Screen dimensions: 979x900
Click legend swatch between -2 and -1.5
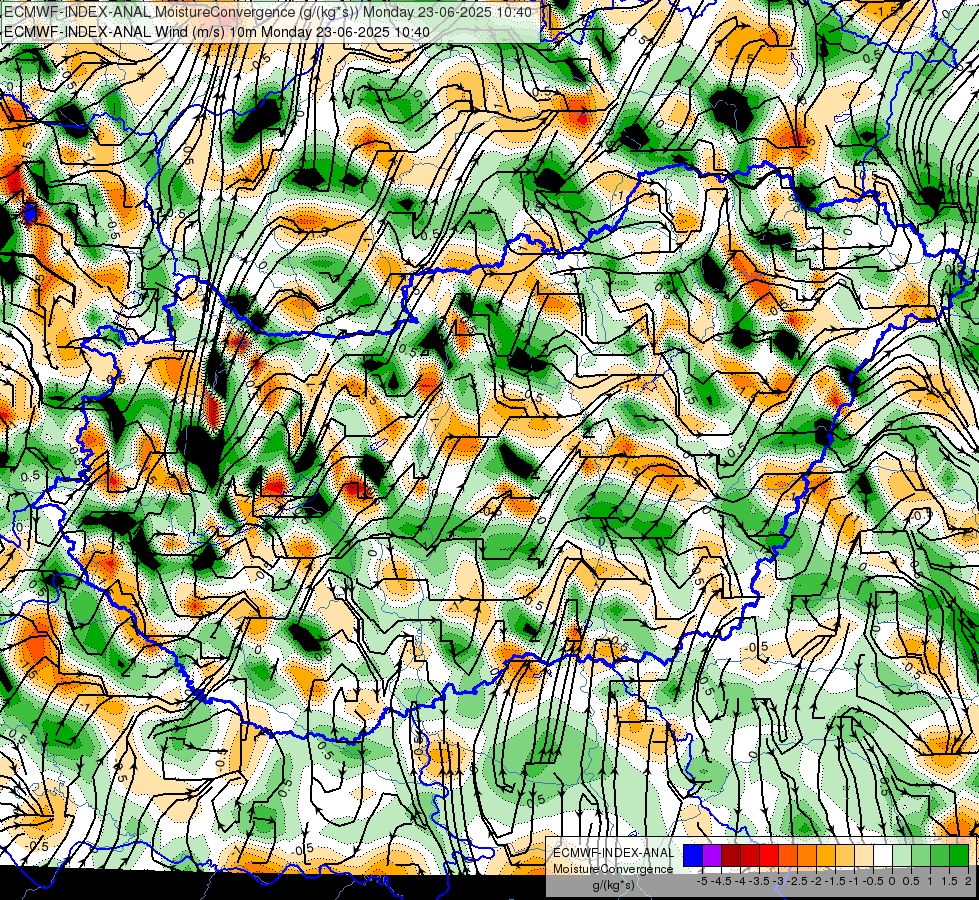tap(826, 855)
